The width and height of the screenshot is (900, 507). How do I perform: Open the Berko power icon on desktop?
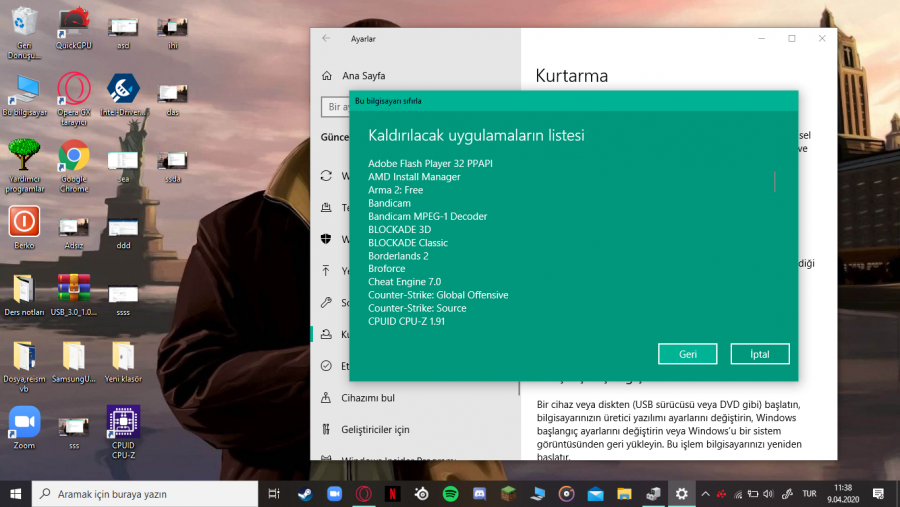(x=24, y=227)
